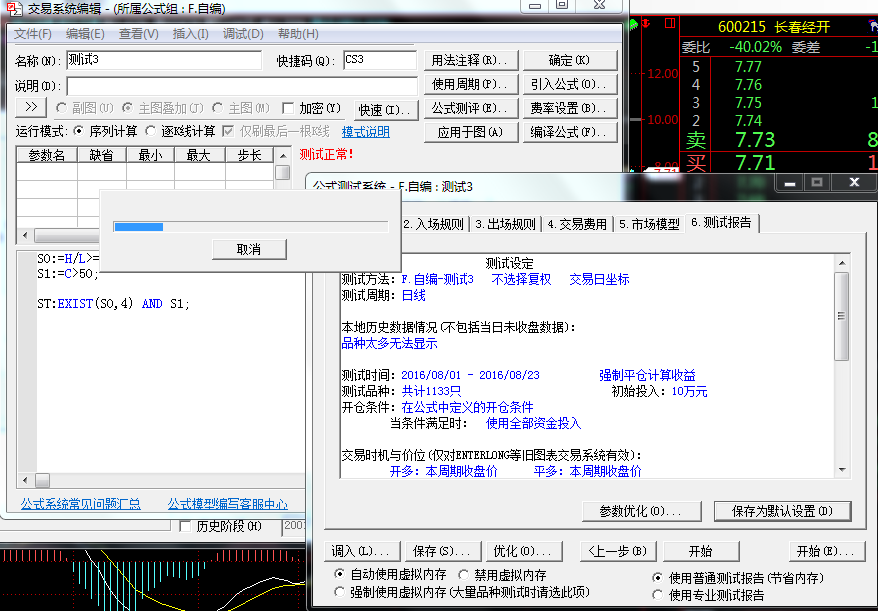Click the red anchor icon above the price chart

pos(646,24)
